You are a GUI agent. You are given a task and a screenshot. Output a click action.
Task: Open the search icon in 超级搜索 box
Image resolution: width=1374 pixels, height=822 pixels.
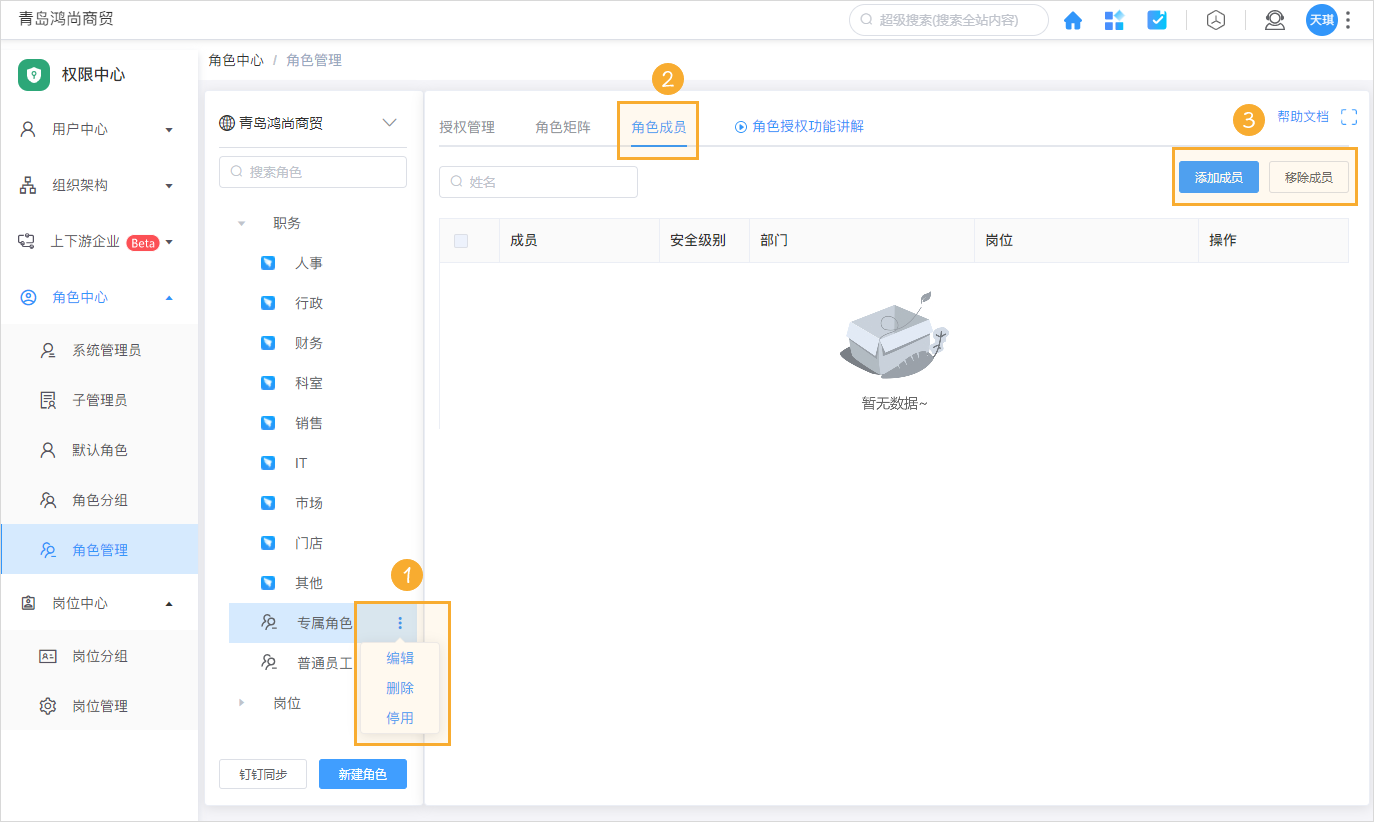click(x=866, y=19)
